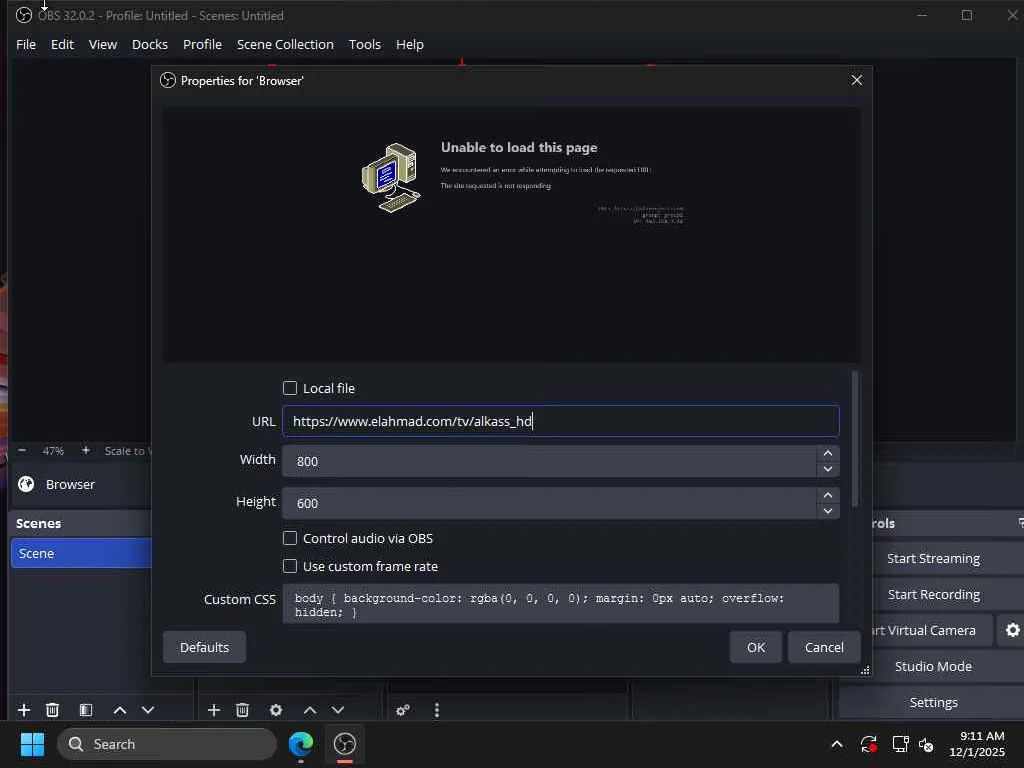
Task: Zoom in preview with plus icon
Action: 86,451
